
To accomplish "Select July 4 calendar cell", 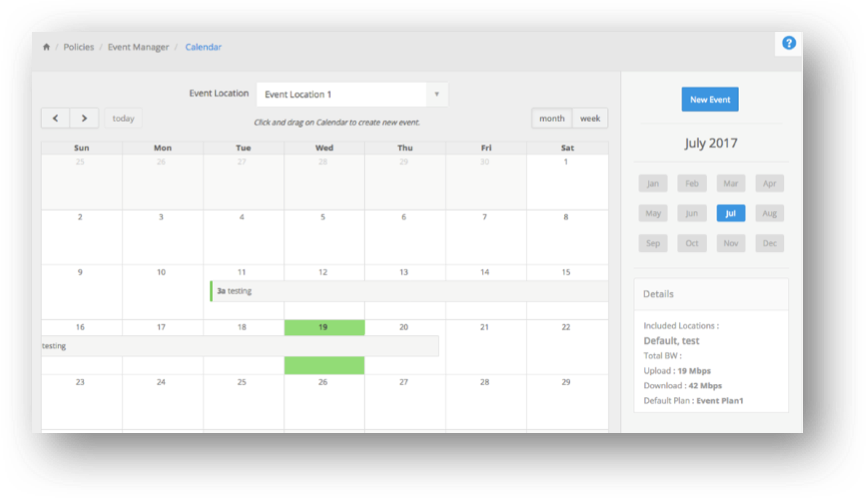I will click(x=243, y=234).
